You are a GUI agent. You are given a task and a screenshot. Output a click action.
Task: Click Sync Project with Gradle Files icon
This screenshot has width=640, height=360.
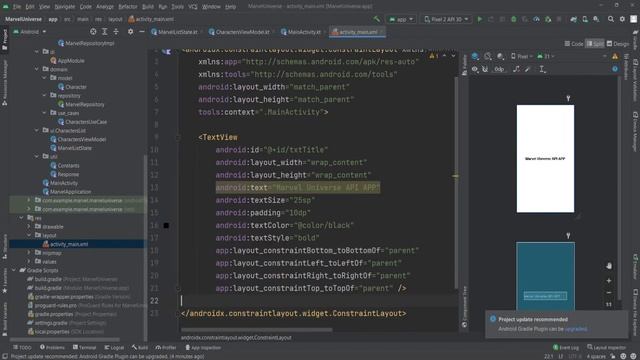click(573, 19)
